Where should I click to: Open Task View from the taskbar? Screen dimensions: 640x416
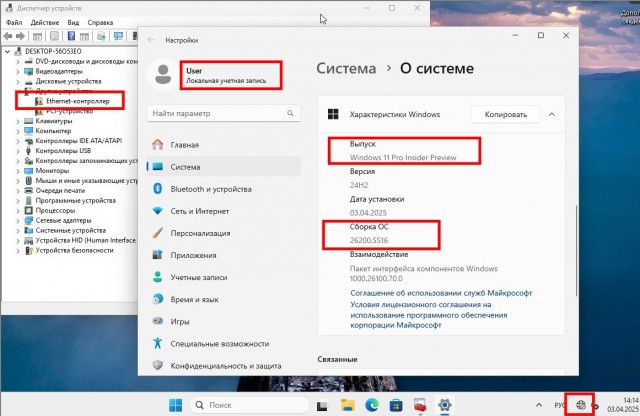click(x=322, y=406)
